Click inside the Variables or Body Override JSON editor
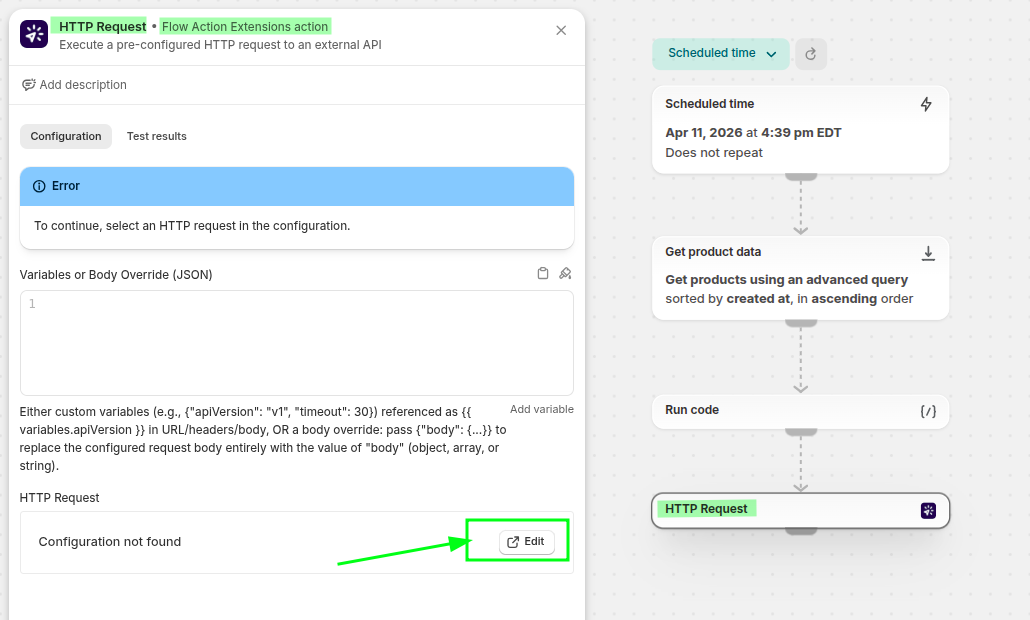The width and height of the screenshot is (1030, 620). click(x=297, y=343)
